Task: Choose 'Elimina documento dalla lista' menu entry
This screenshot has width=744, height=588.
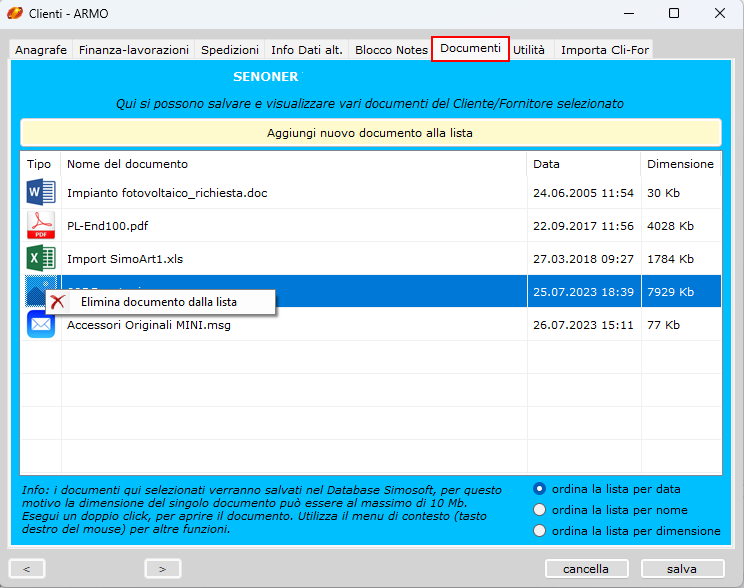Action: [158, 302]
